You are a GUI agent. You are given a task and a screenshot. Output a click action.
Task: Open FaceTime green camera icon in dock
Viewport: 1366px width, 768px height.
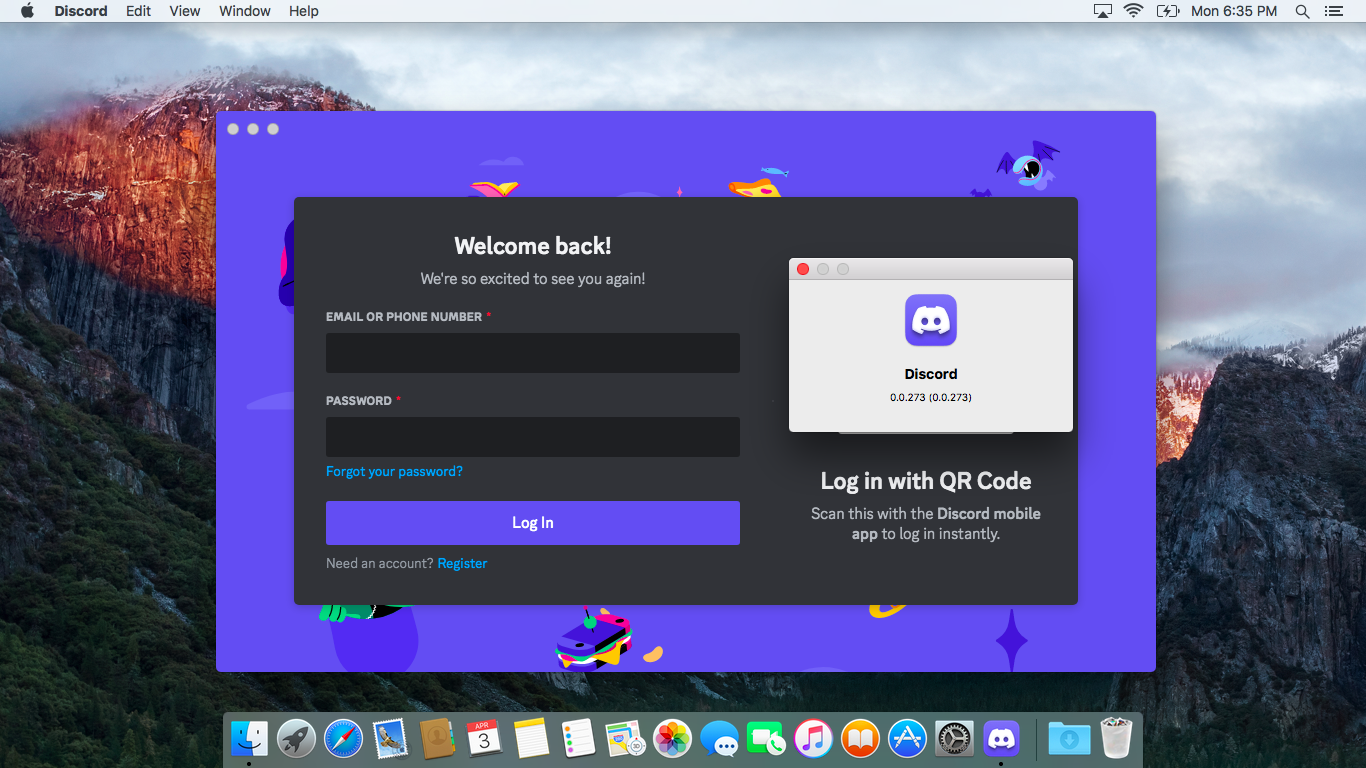766,739
